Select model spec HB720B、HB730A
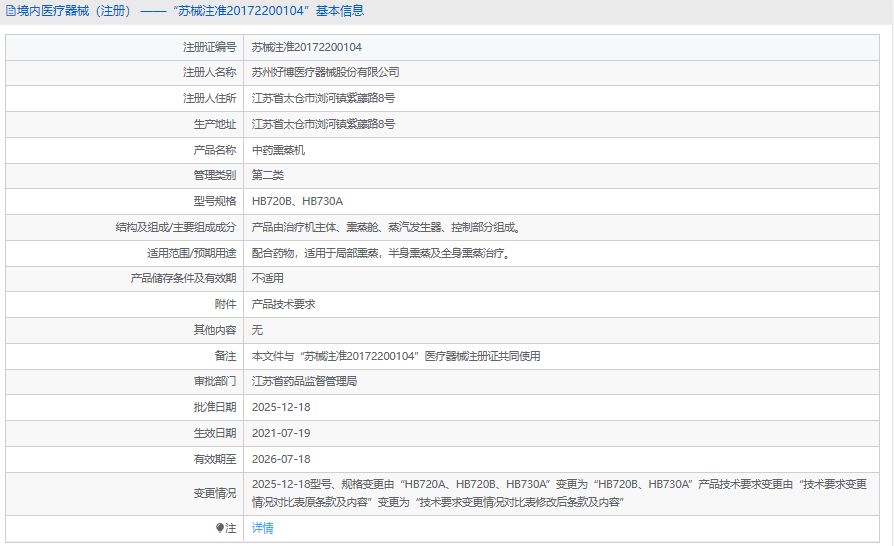The image size is (894, 546). point(297,201)
